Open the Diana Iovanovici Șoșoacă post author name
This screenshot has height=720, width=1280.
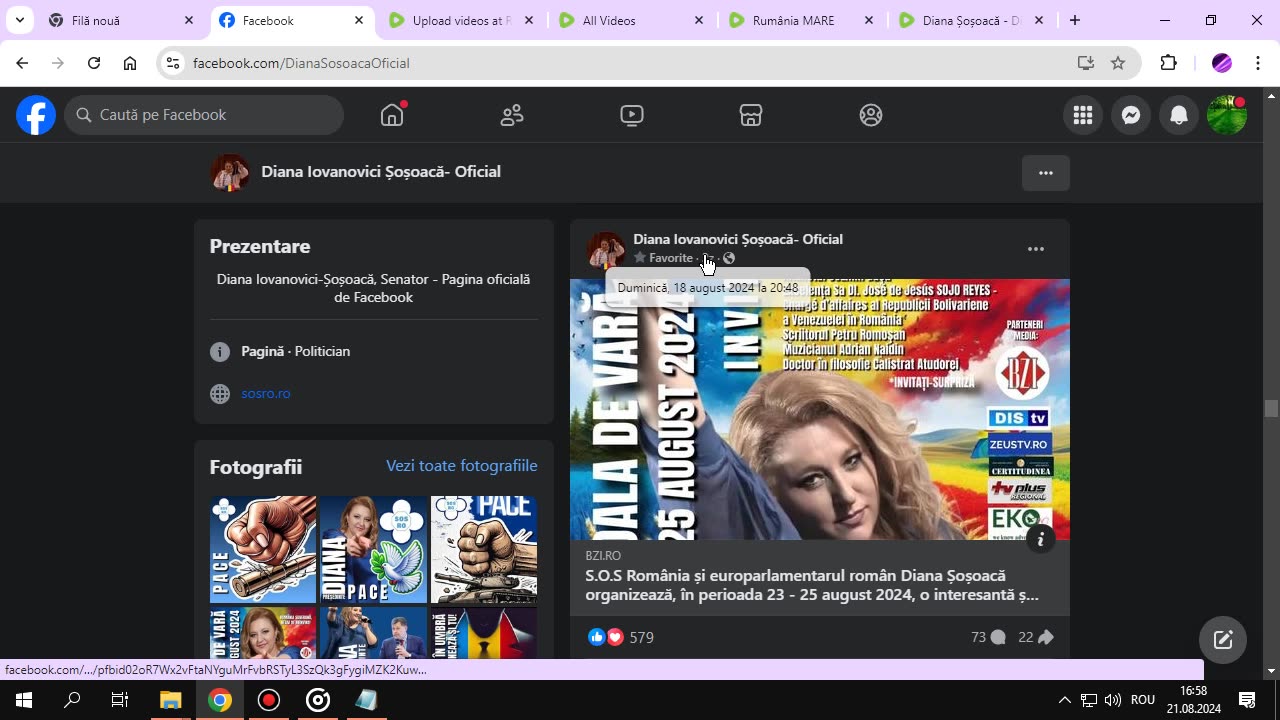coord(738,239)
